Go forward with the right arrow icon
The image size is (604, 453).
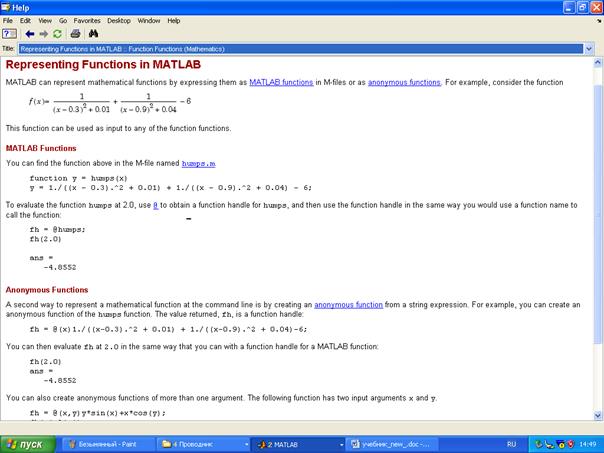[44, 34]
